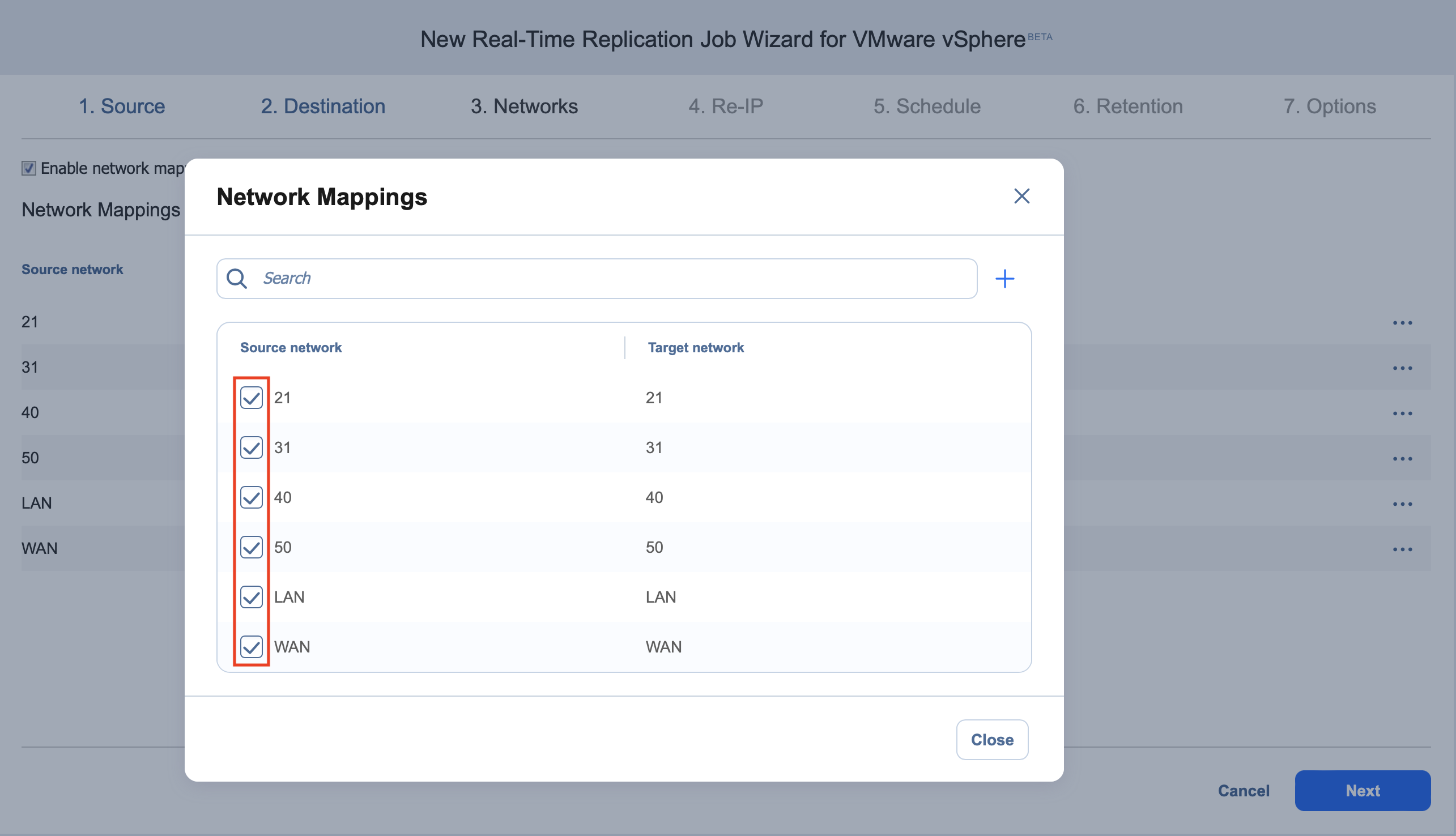1456x836 pixels.
Task: Click the LAN row in background source list
Action: pos(37,504)
